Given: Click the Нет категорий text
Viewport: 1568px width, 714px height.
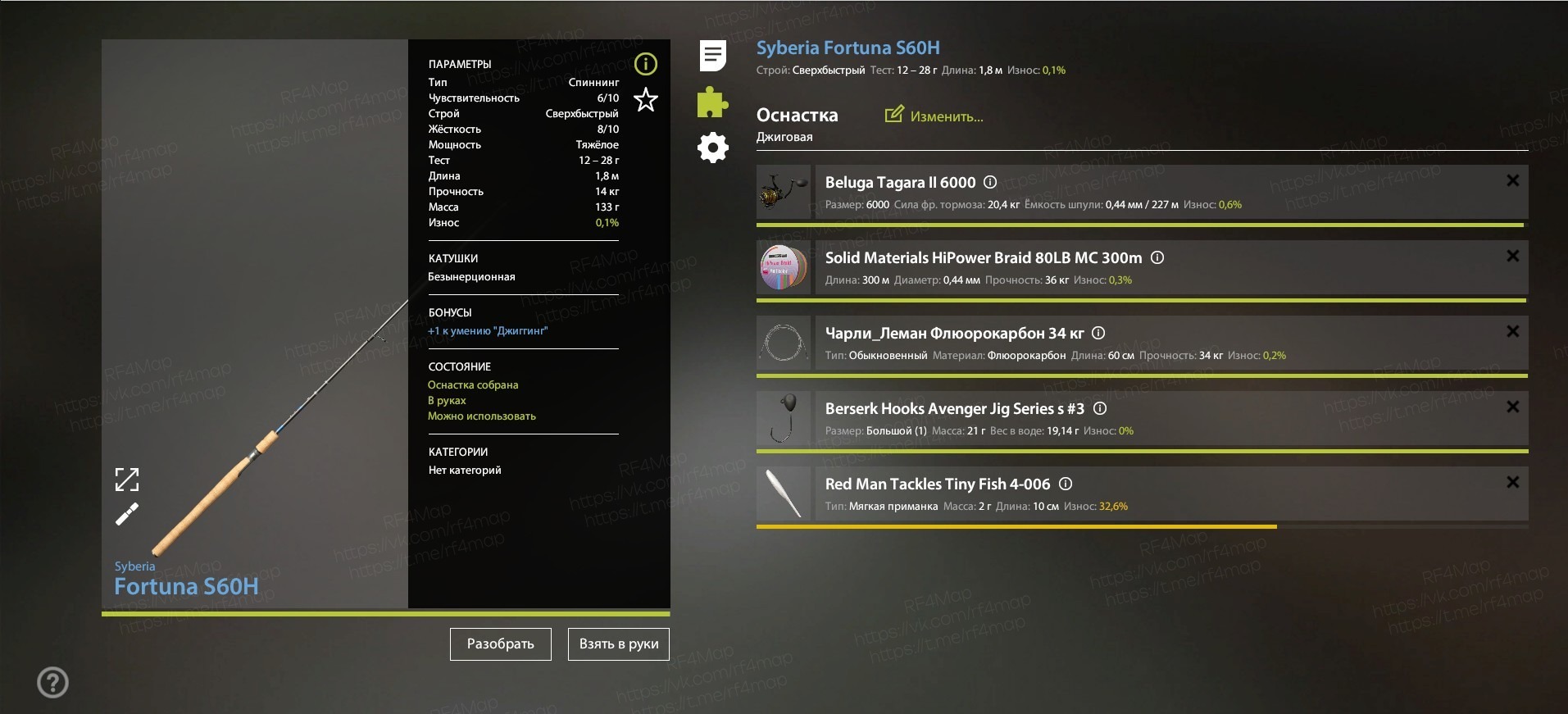Looking at the screenshot, I should (465, 471).
